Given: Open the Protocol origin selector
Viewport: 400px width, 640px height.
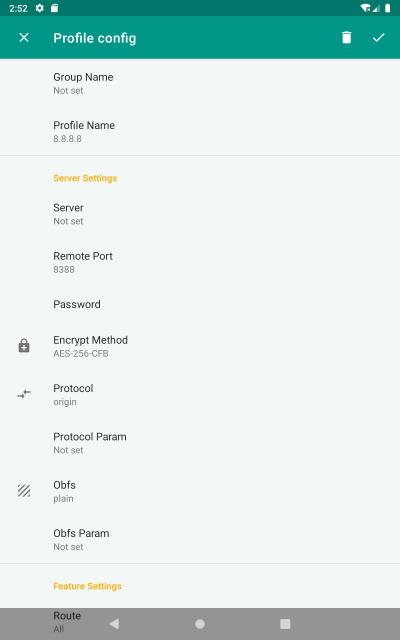Looking at the screenshot, I should click(x=200, y=394).
